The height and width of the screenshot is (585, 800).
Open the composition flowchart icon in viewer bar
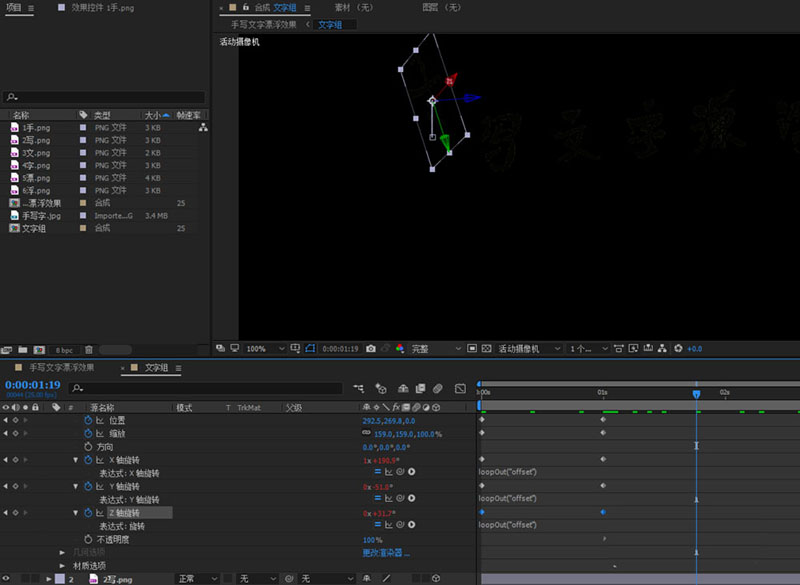point(662,348)
